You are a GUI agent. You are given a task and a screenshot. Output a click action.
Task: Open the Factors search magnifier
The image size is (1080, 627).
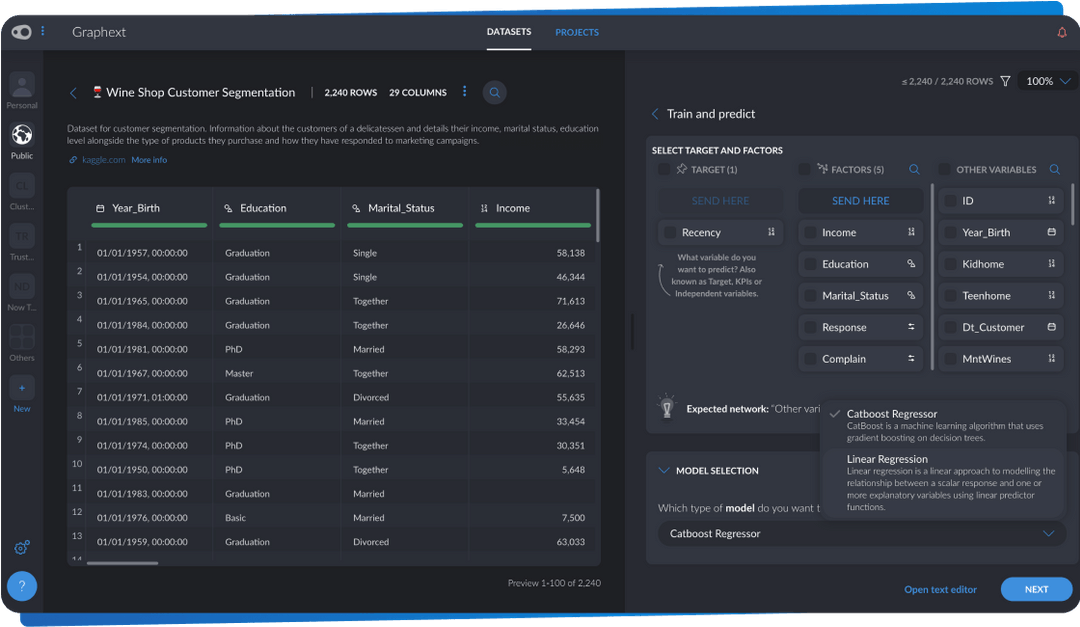(x=914, y=170)
